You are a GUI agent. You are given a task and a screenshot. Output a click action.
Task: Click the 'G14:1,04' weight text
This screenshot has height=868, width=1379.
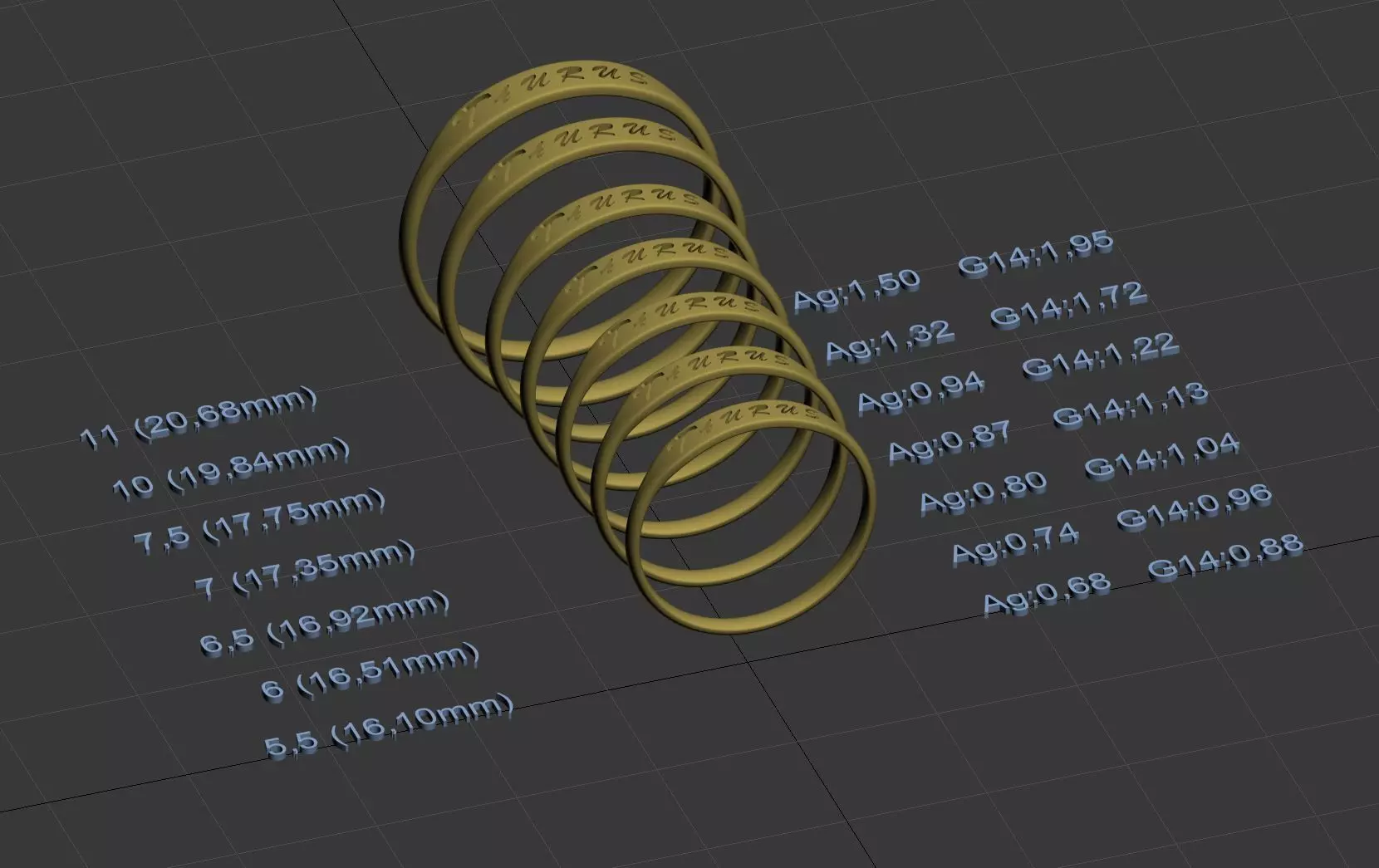pyautogui.click(x=1163, y=457)
